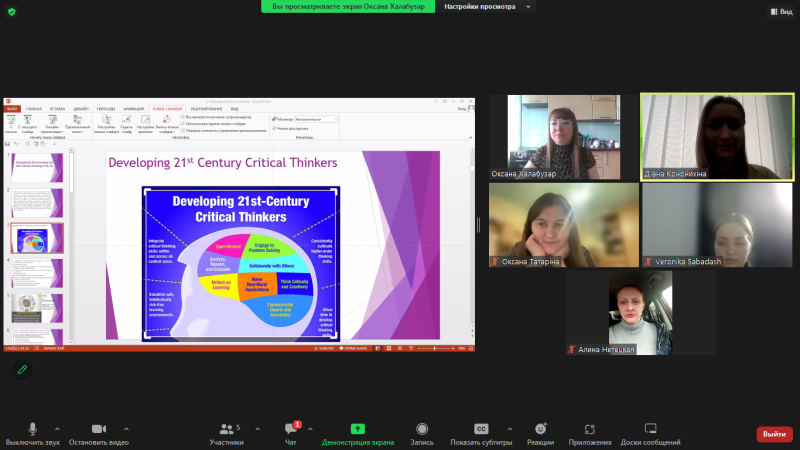The image size is (800, 450).
Task: Click Примечания comments in status bar
Action: pyautogui.click(x=354, y=348)
